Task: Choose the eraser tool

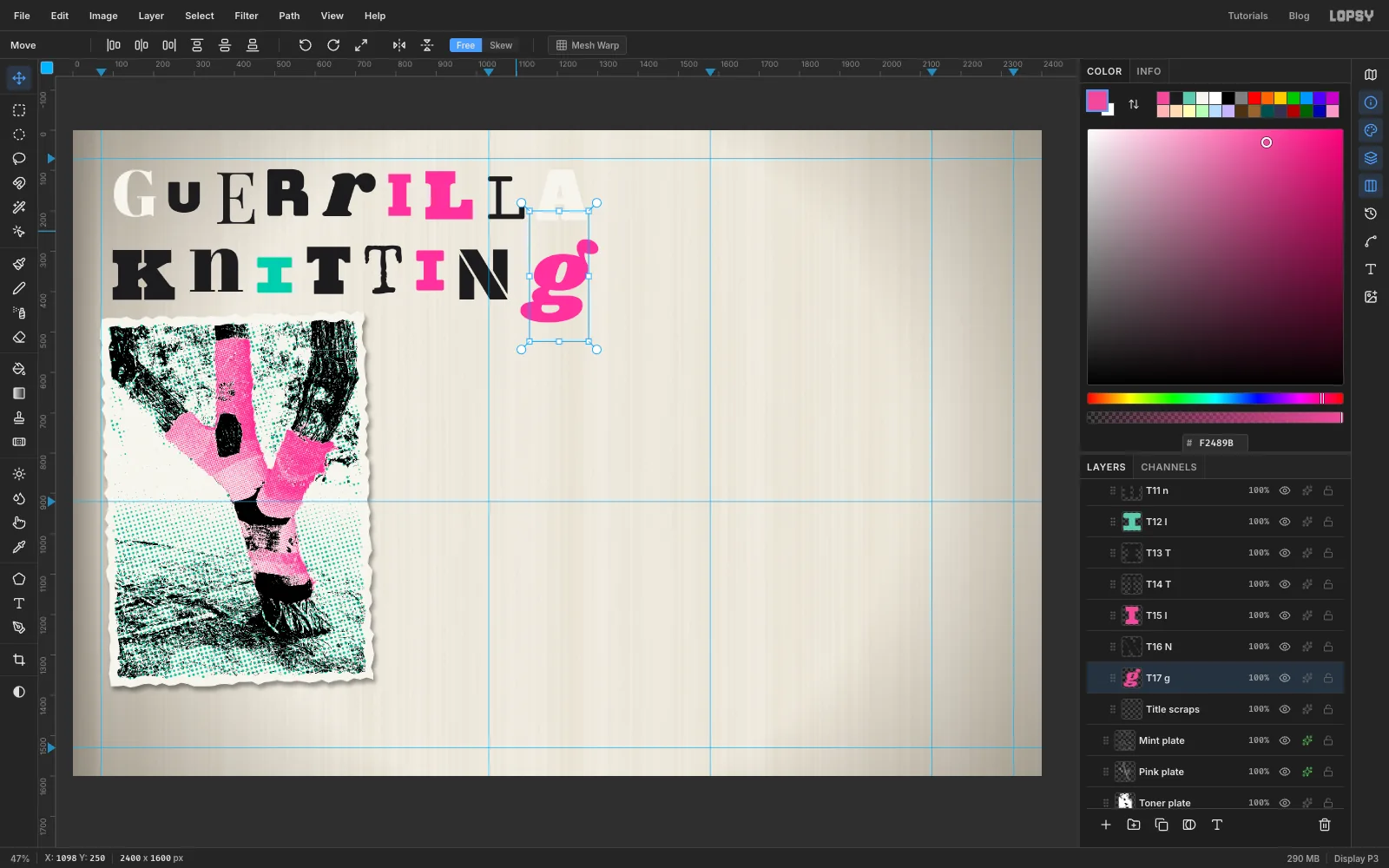Action: coord(19,337)
